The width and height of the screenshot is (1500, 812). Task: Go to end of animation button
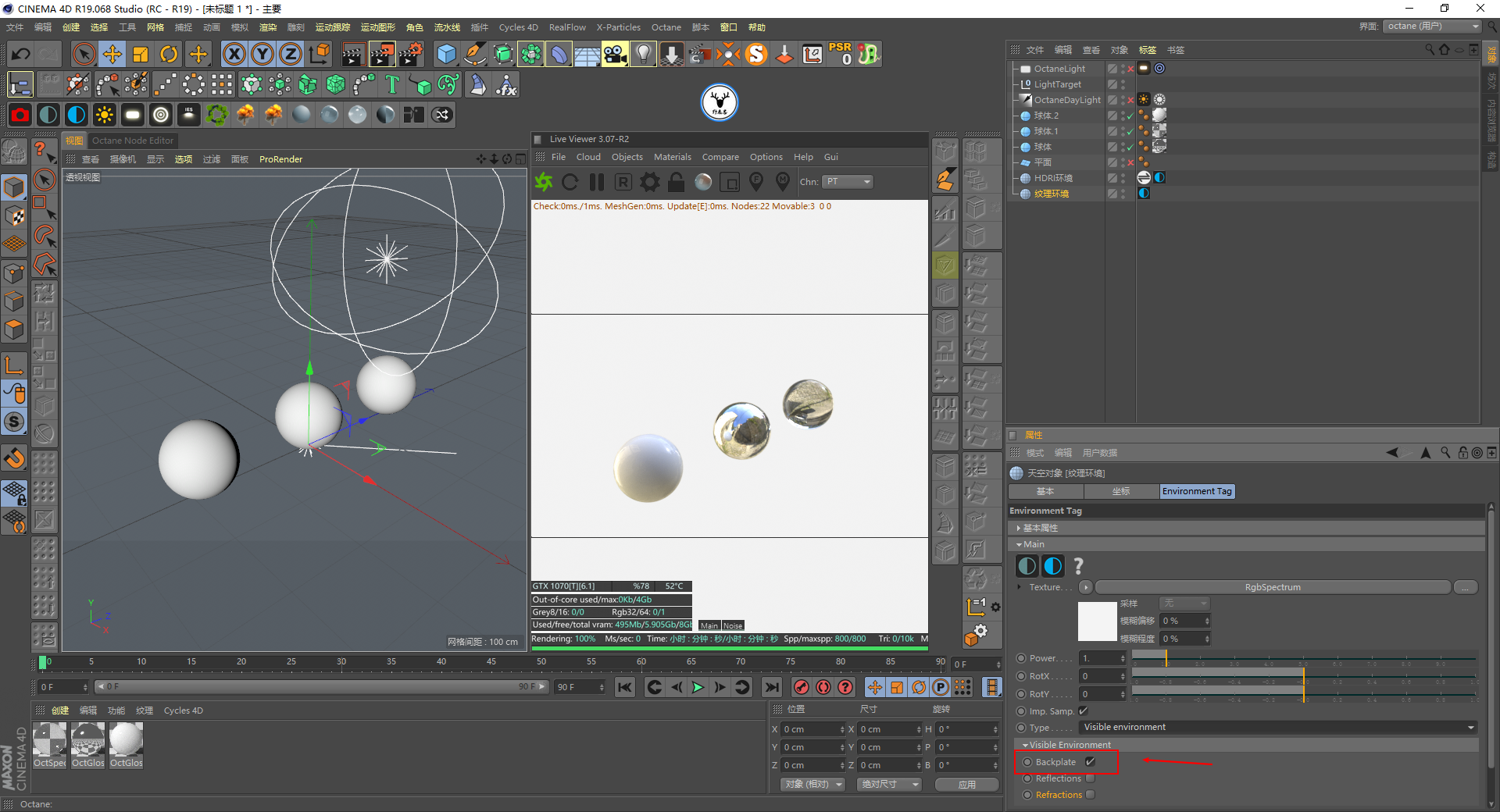[x=771, y=687]
